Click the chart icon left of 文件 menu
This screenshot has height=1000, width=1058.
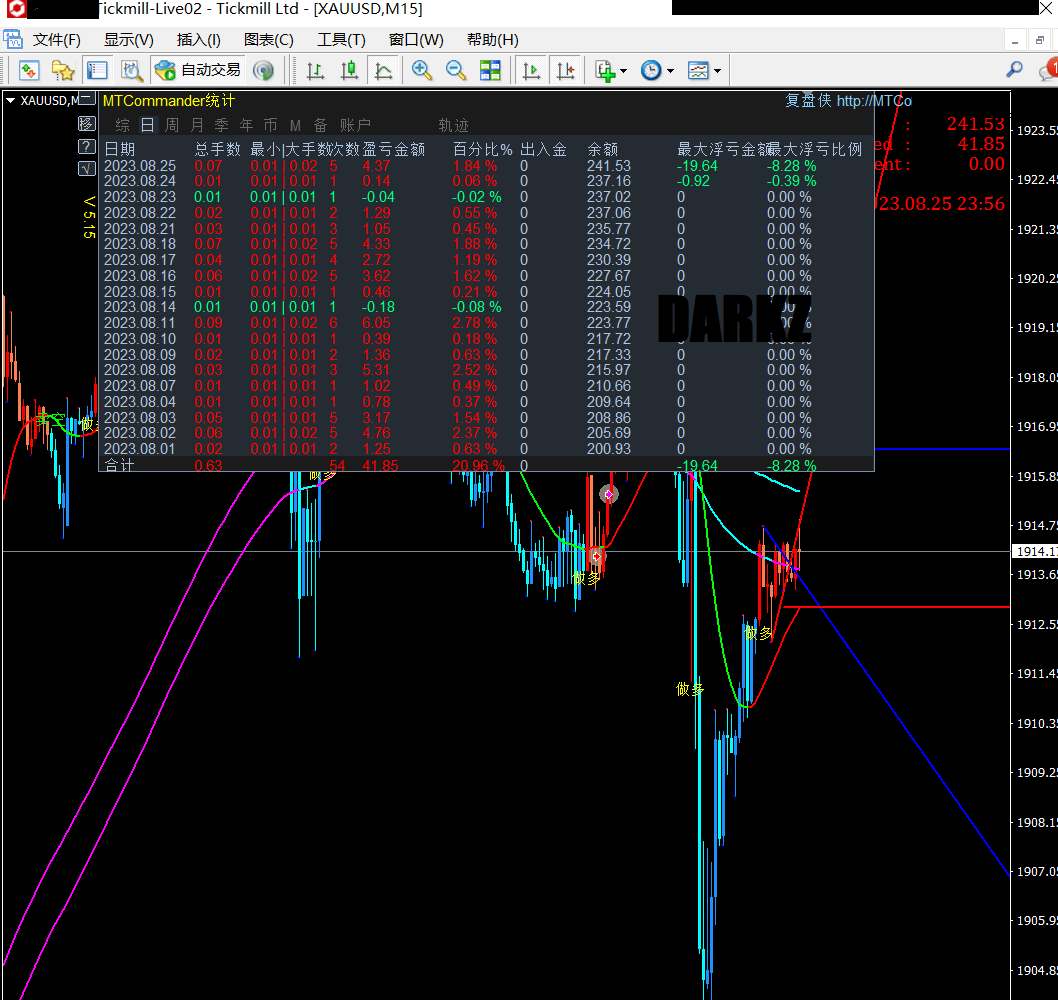13,39
